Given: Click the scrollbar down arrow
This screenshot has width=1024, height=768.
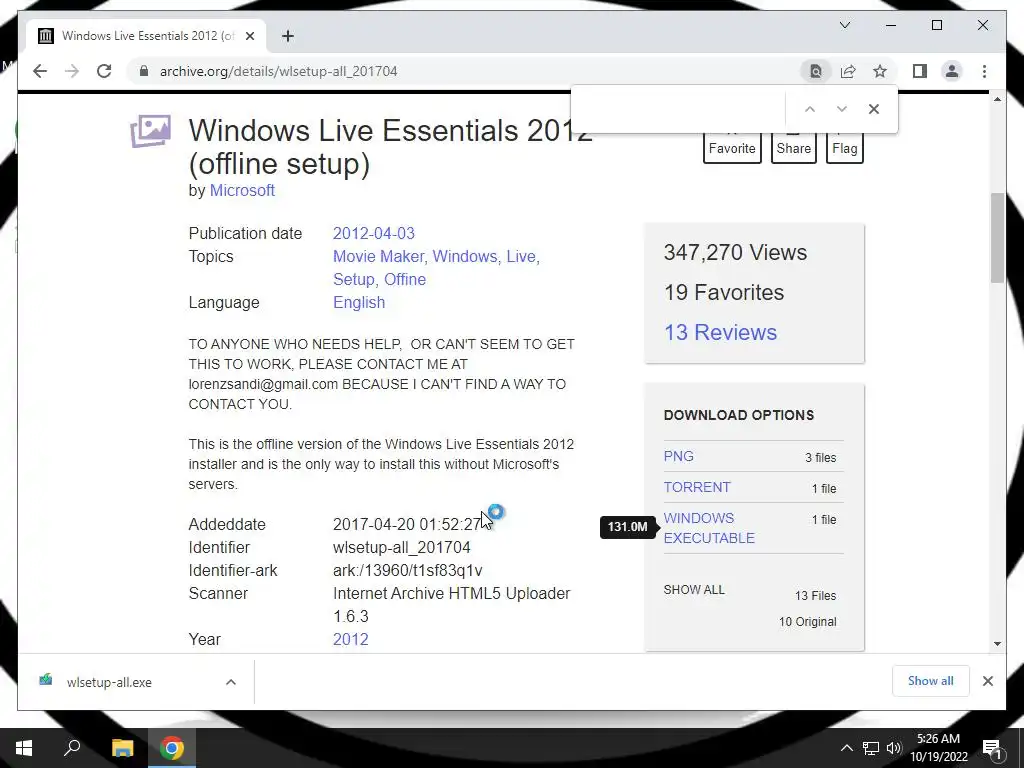Looking at the screenshot, I should pos(997,643).
